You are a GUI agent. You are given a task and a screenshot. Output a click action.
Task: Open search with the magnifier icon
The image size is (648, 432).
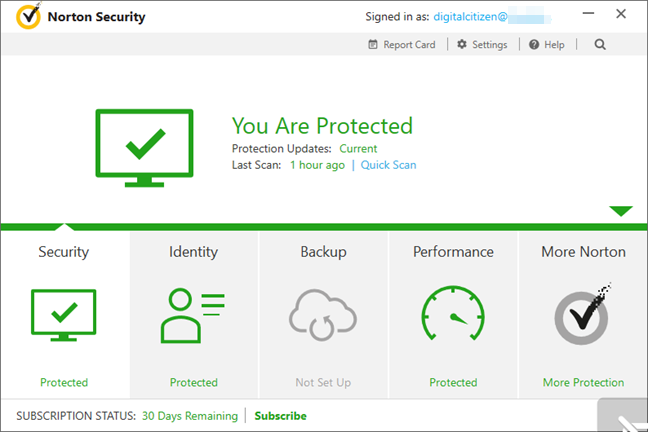[x=600, y=44]
